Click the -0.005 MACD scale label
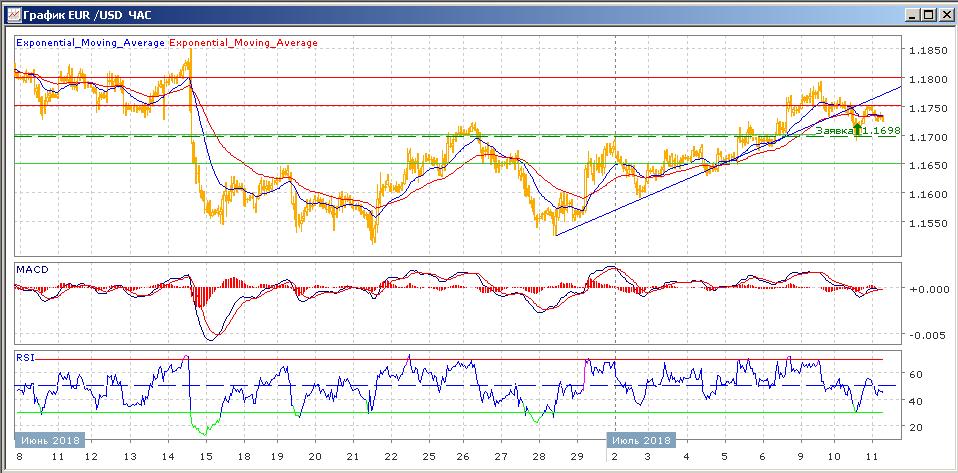The height and width of the screenshot is (473, 958). [927, 336]
